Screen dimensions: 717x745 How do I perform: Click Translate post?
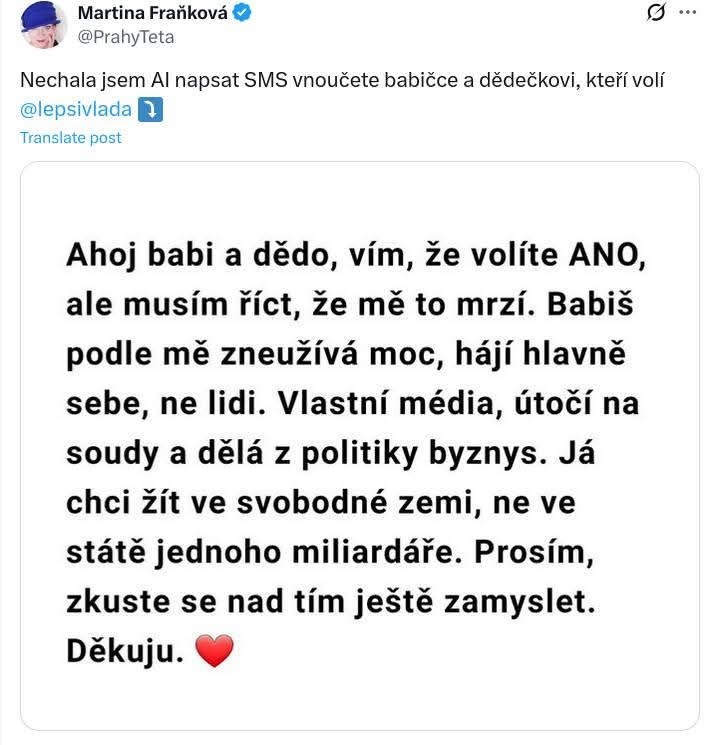(x=70, y=138)
